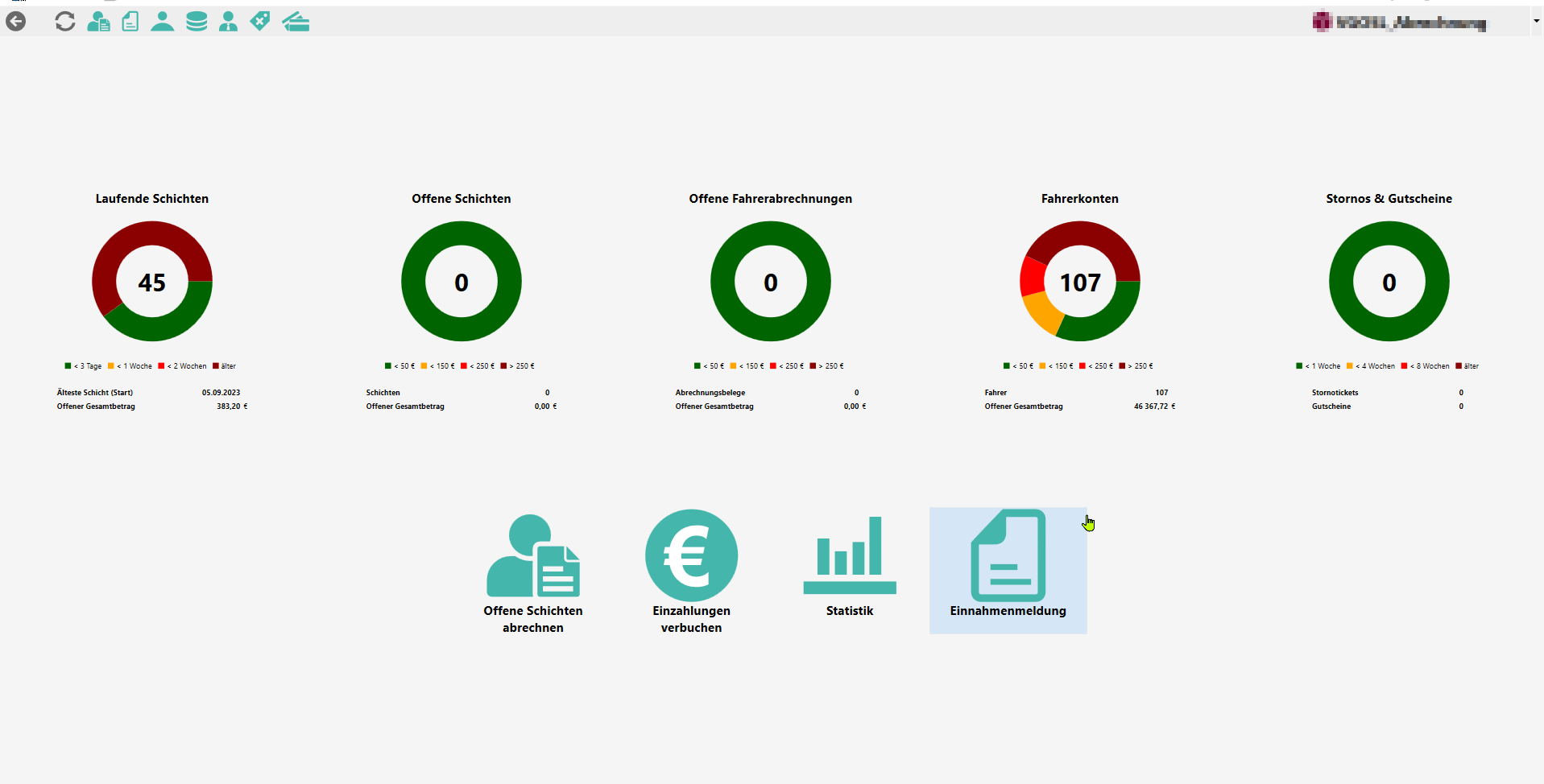The width and height of the screenshot is (1544, 784).
Task: Open the plain person silhouette toolbar icon
Action: coord(163,22)
